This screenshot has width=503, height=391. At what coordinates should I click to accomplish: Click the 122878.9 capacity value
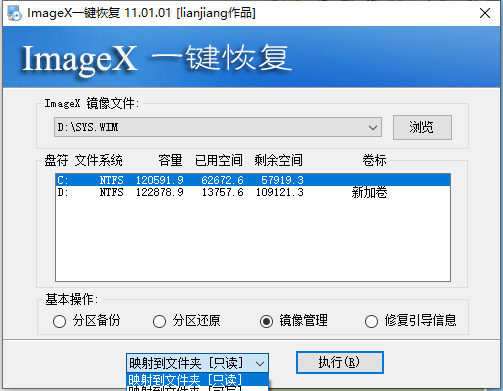pyautogui.click(x=160, y=192)
